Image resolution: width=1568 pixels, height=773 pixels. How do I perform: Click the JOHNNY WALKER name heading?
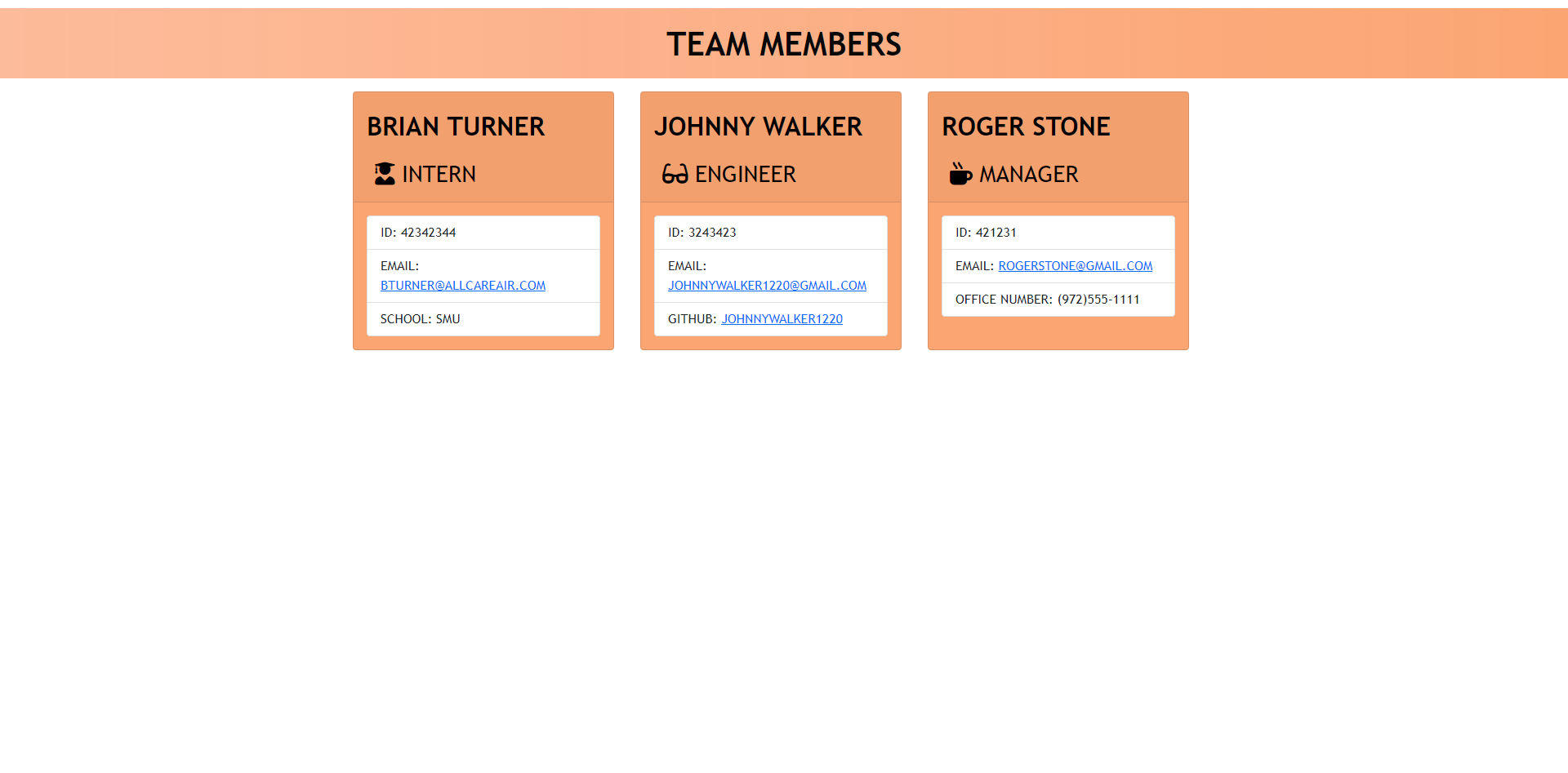coord(759,127)
